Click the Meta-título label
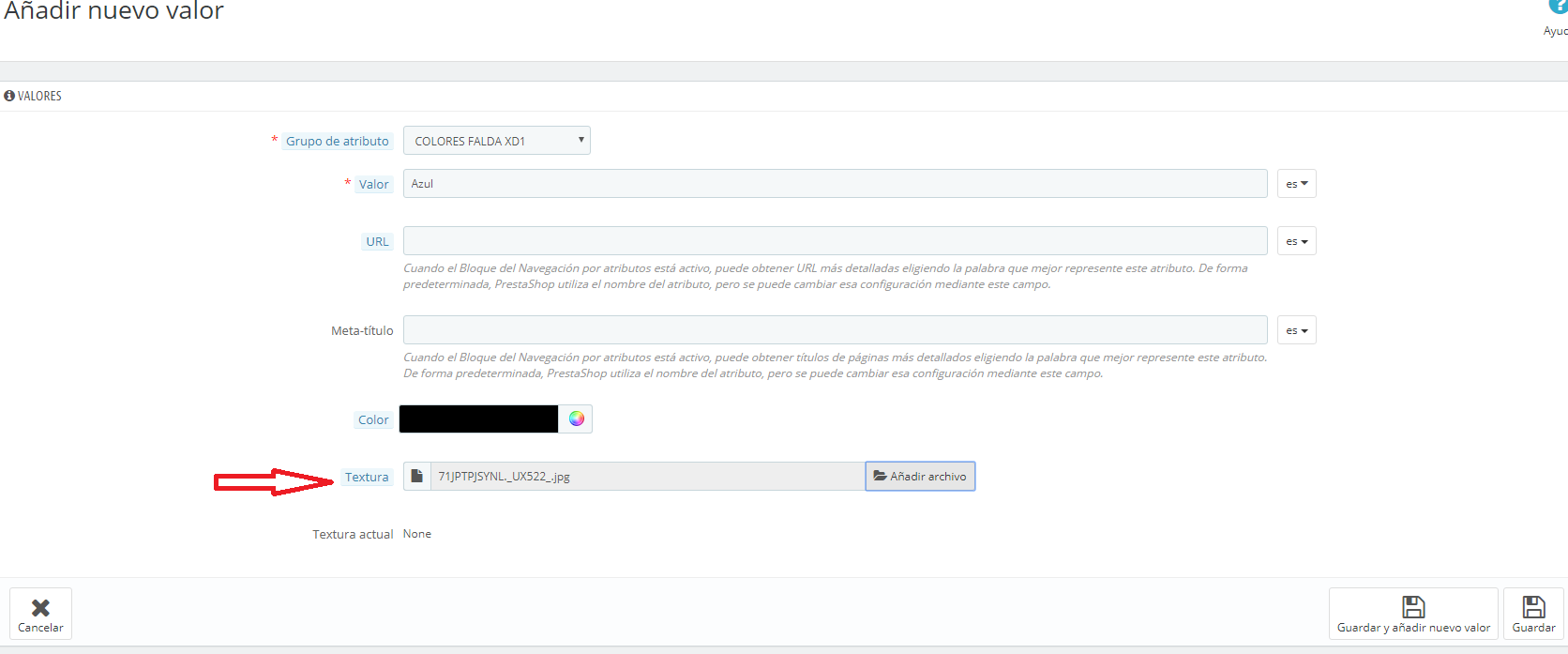 coord(362,331)
